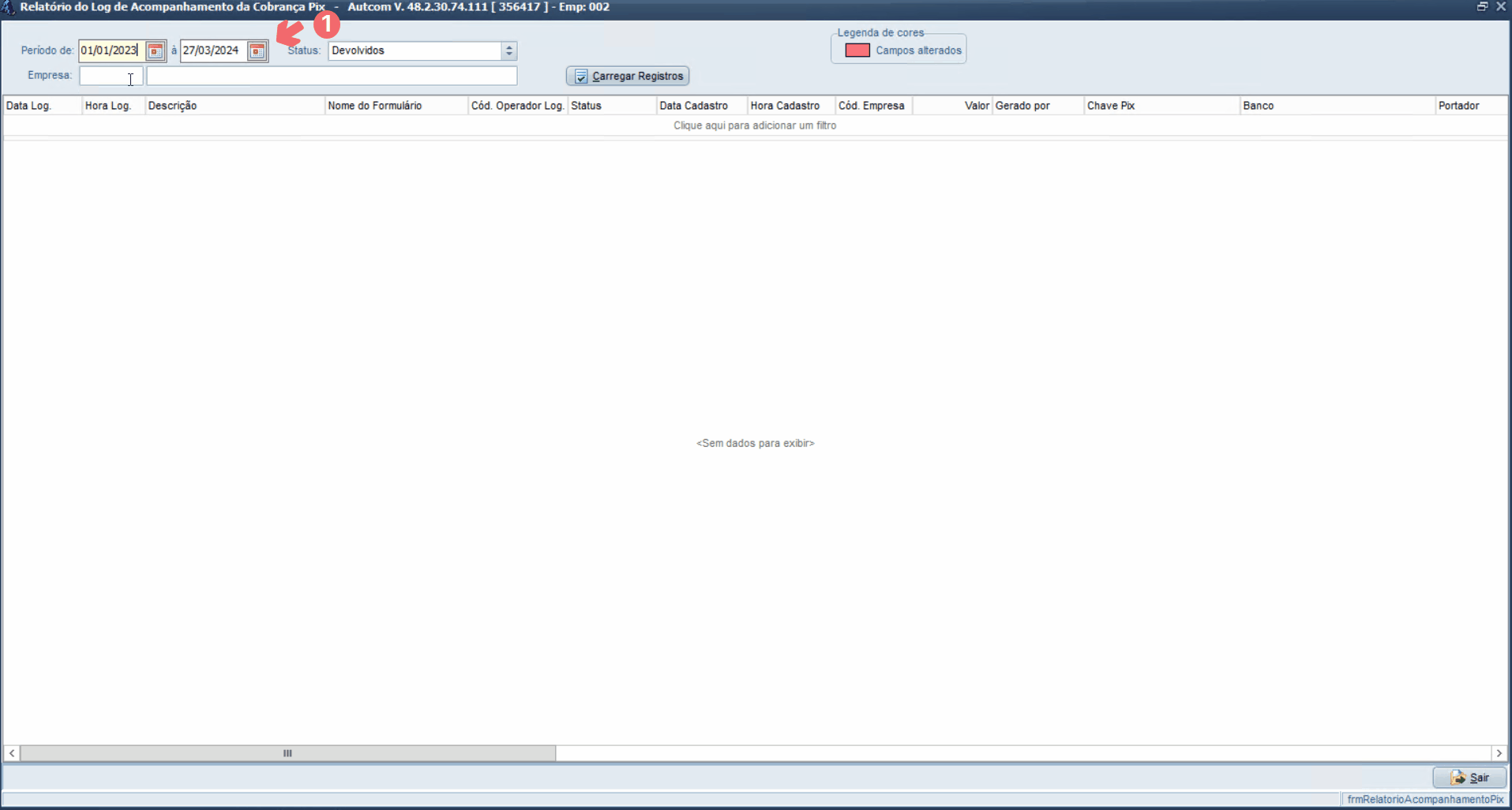The image size is (1512, 810).
Task: Sort by the Data Log. column header
Action: pyautogui.click(x=43, y=106)
